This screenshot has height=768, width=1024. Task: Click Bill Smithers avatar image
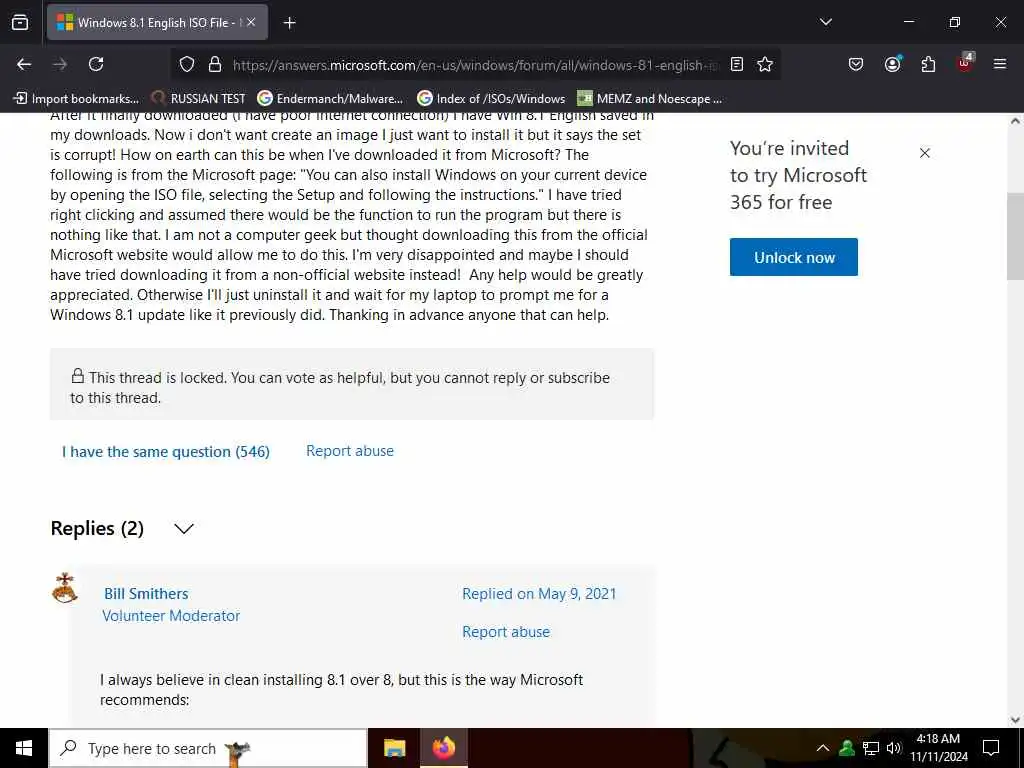pos(65,588)
